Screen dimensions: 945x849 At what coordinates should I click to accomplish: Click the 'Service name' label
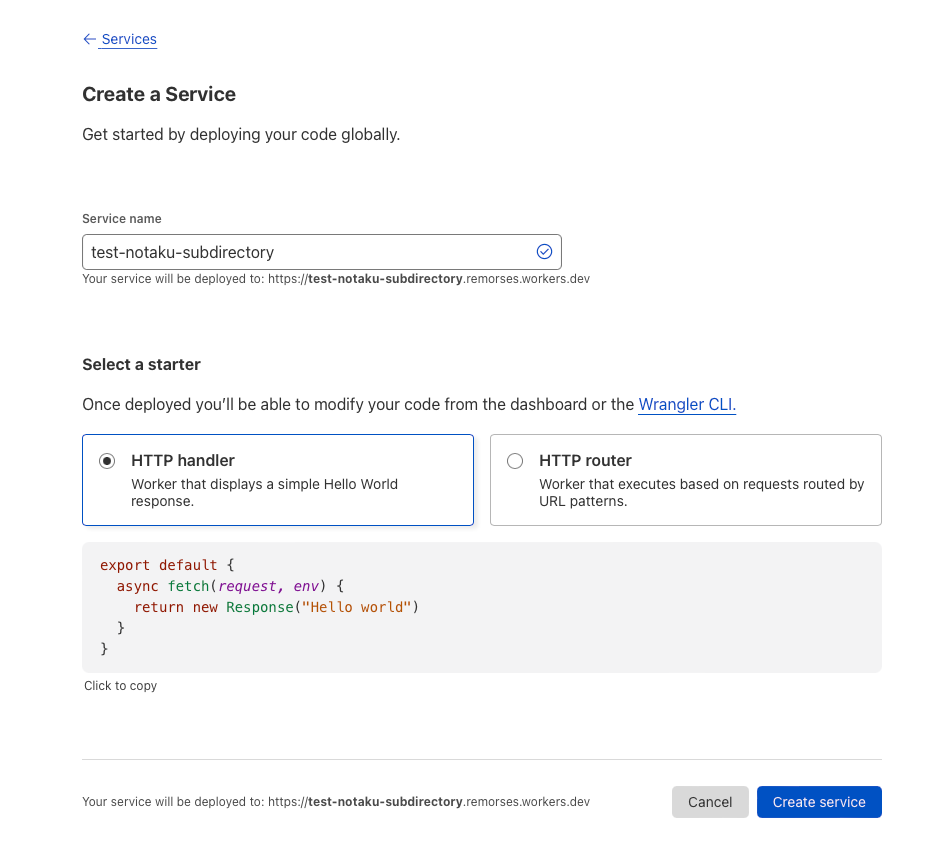coord(122,219)
